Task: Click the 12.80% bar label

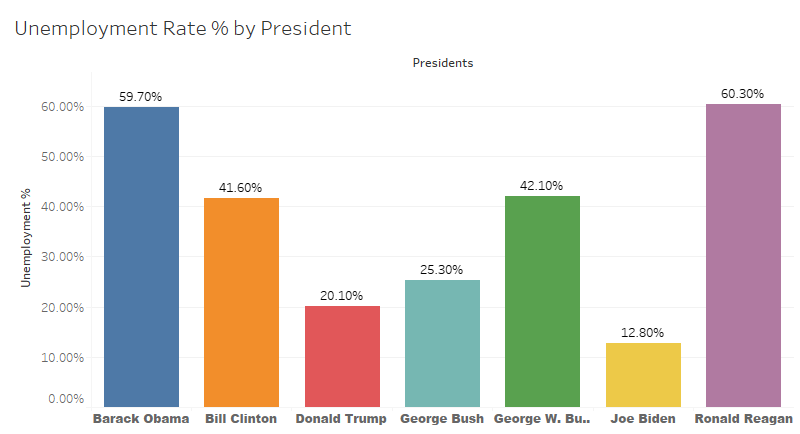Action: 643,333
